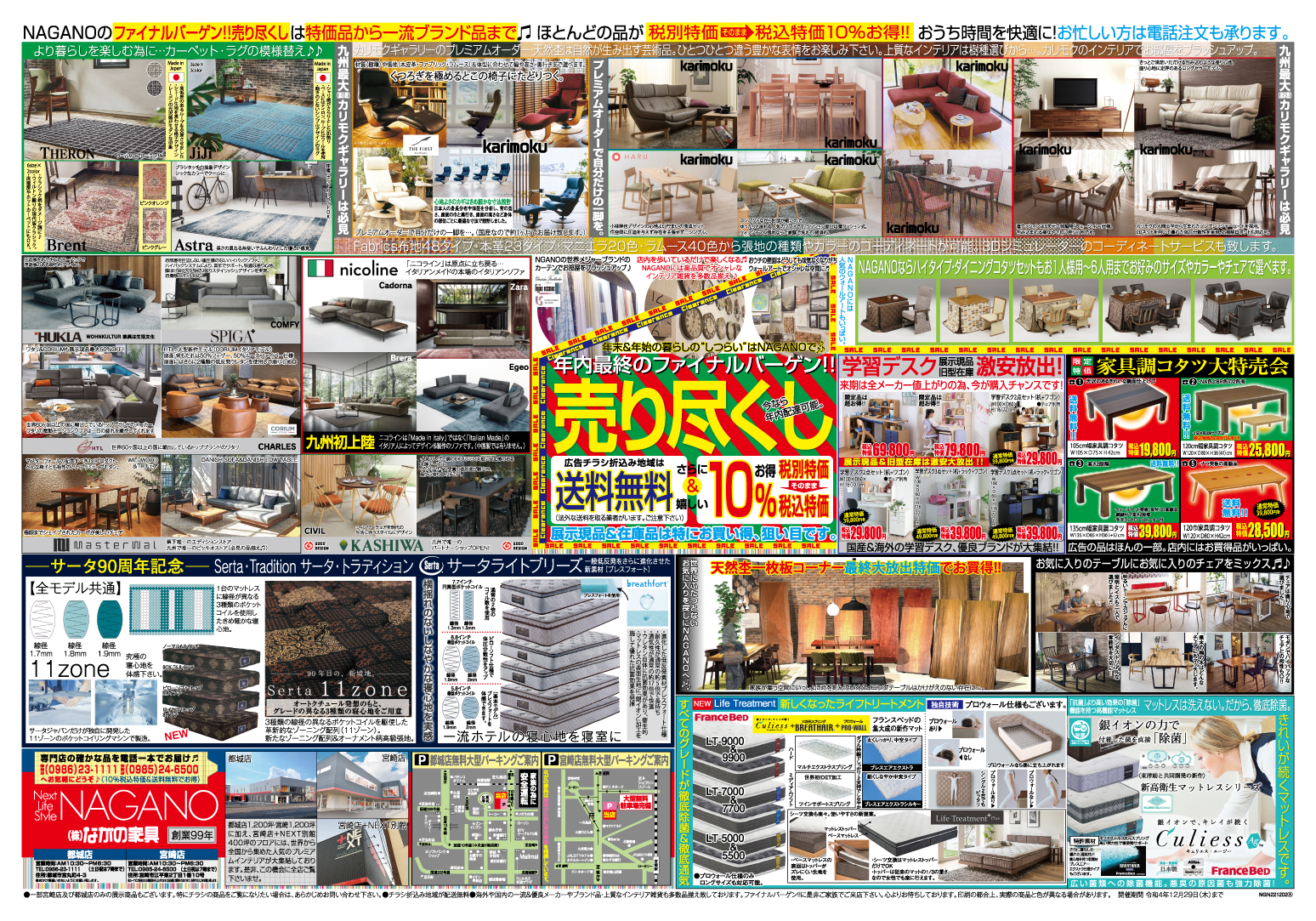
Task: Click the 九州初上陸 label
Action: (x=340, y=442)
